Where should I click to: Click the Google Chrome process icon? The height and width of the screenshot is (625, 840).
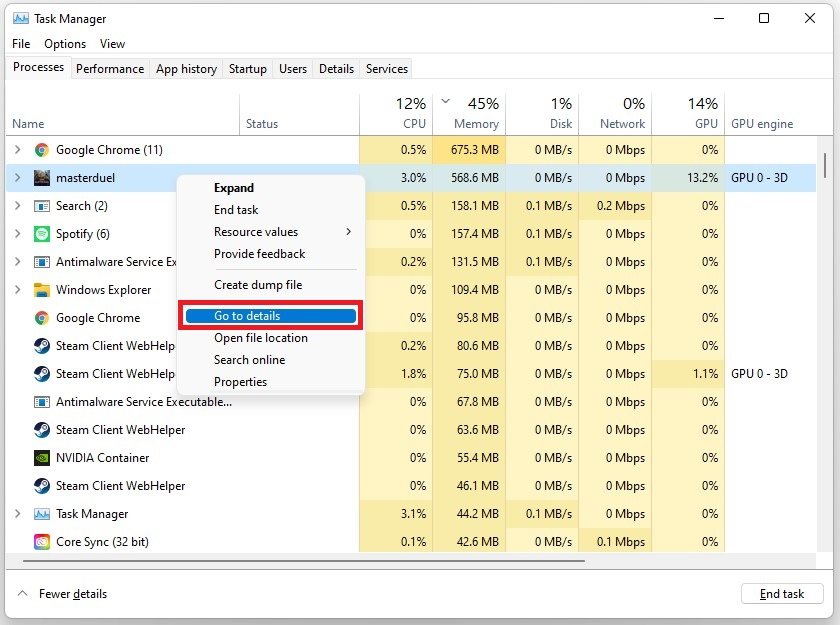click(42, 150)
